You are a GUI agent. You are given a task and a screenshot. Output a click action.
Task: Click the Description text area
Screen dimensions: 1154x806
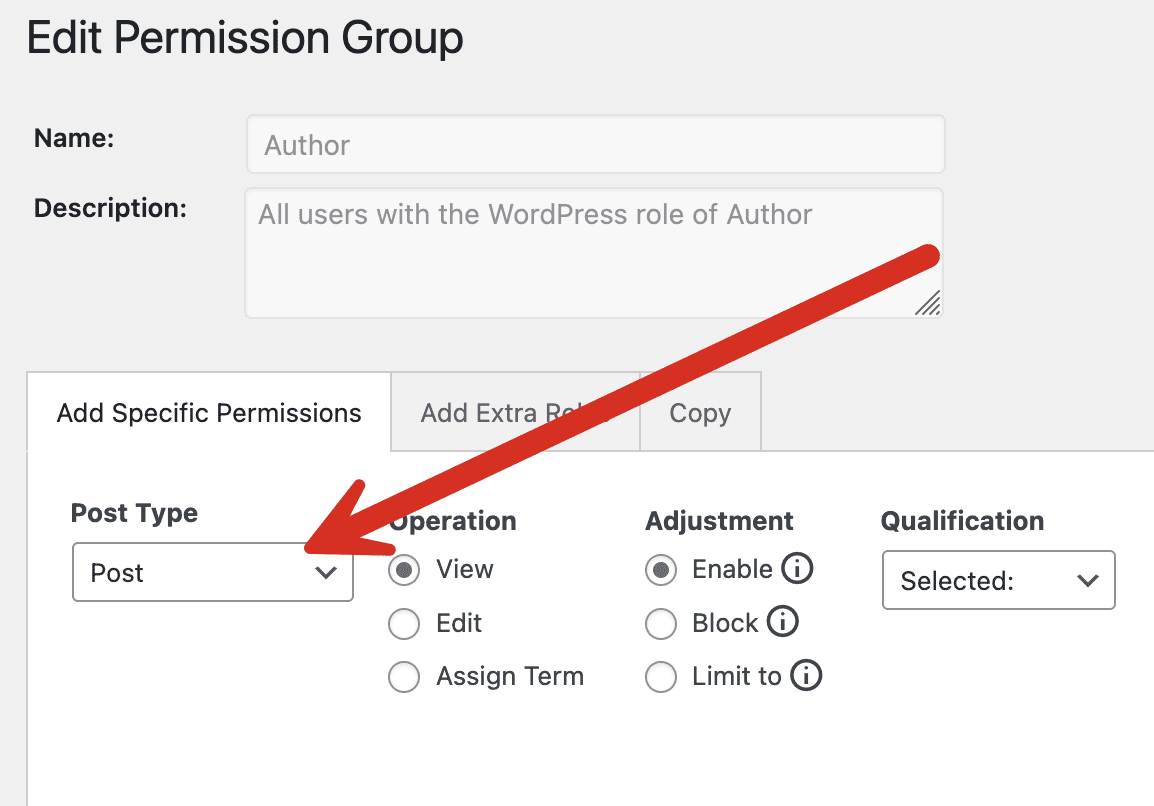pos(594,250)
